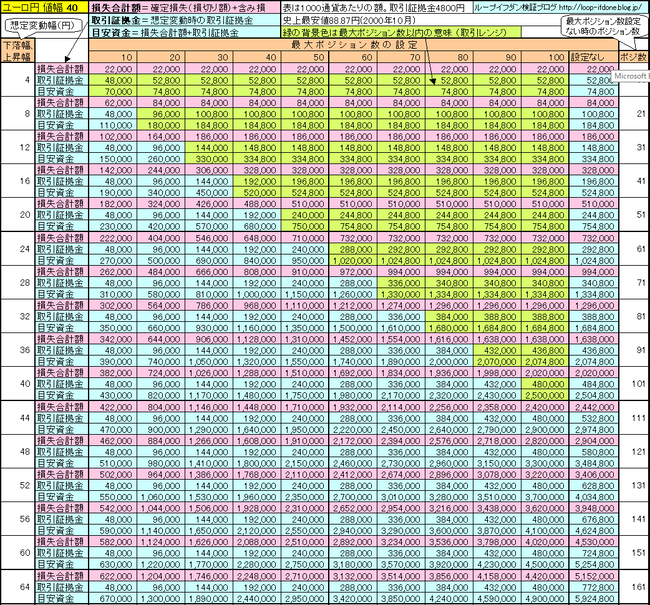
Task: Click the green legend 緑の背景色 note
Action: coord(401,32)
